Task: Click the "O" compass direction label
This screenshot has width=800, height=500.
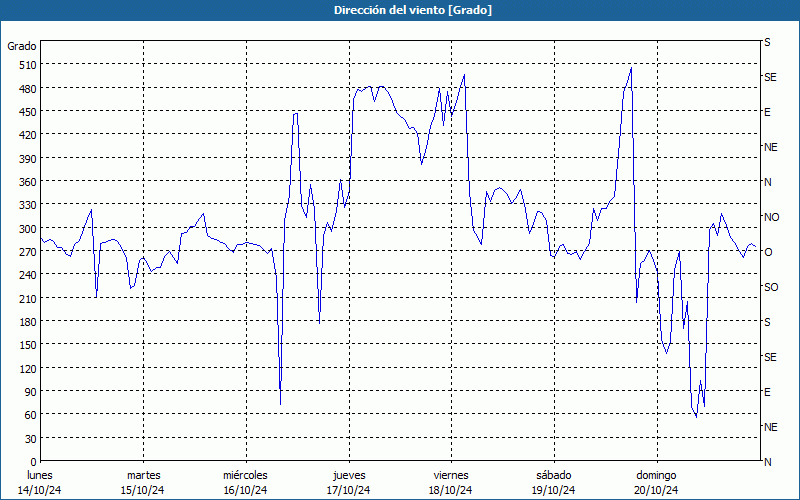Action: click(768, 252)
